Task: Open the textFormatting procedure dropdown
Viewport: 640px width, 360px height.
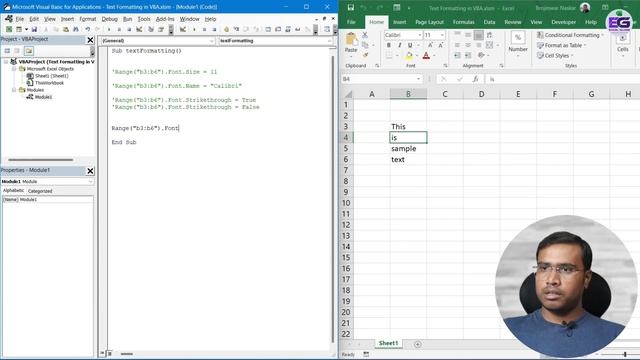Action: 329,41
